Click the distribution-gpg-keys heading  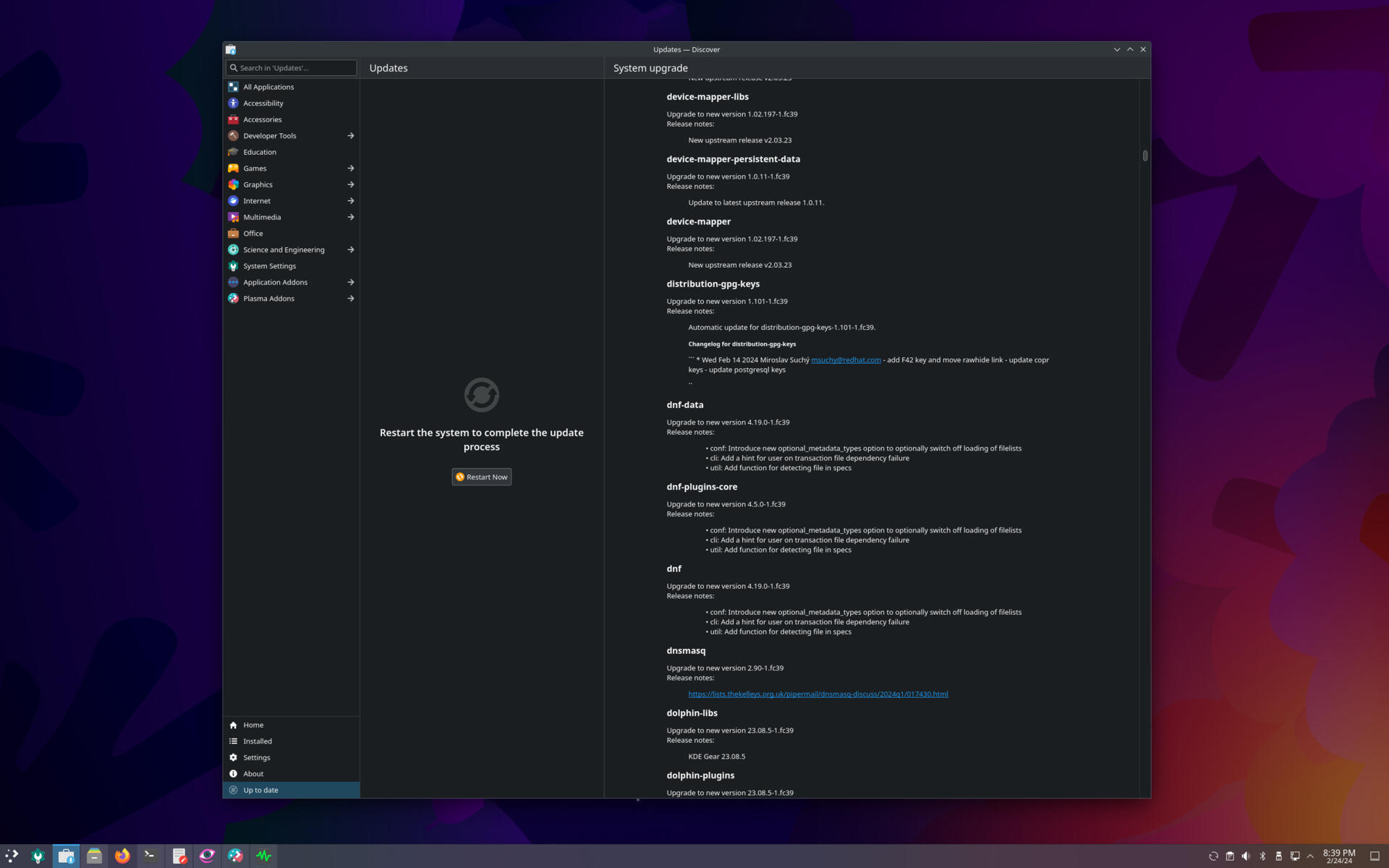pyautogui.click(x=713, y=284)
